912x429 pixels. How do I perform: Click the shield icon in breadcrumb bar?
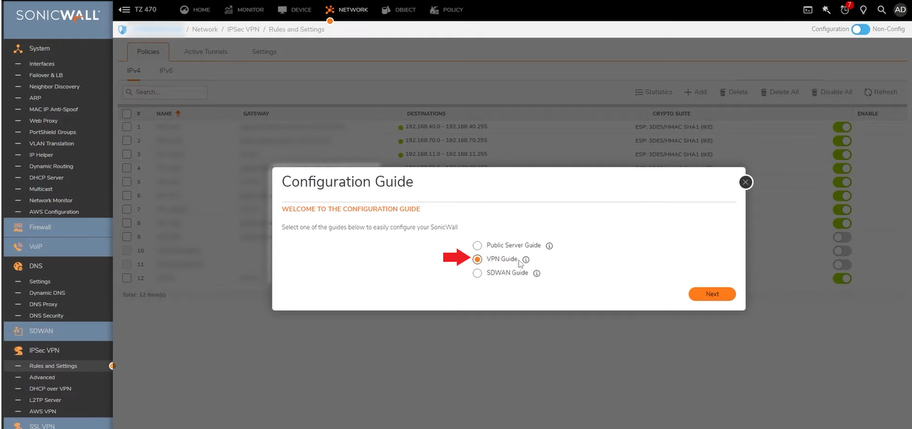(122, 30)
